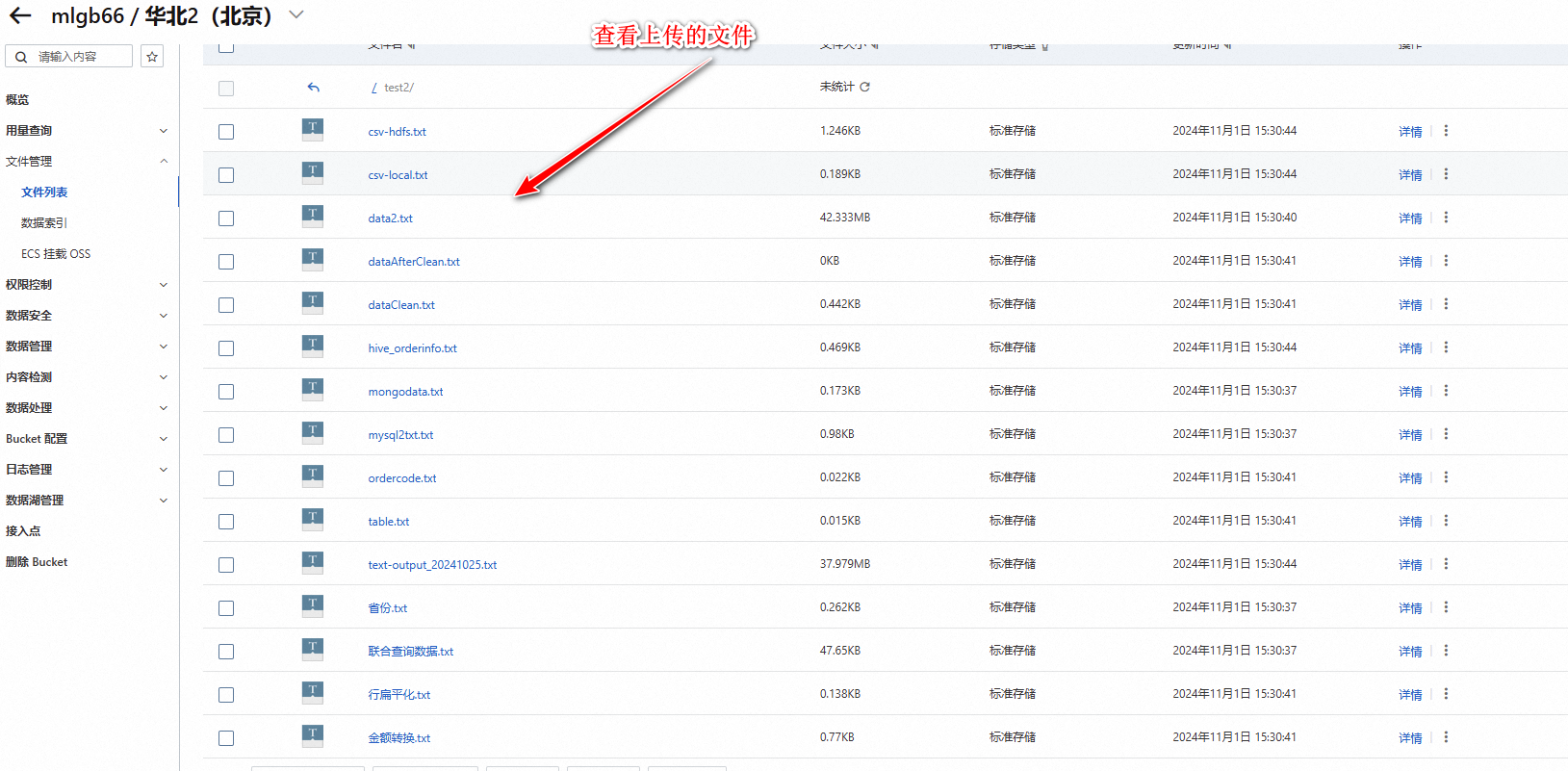Screen dimensions: 1568x771
Task: Open more actions menu for data2.txt
Action: (1446, 218)
